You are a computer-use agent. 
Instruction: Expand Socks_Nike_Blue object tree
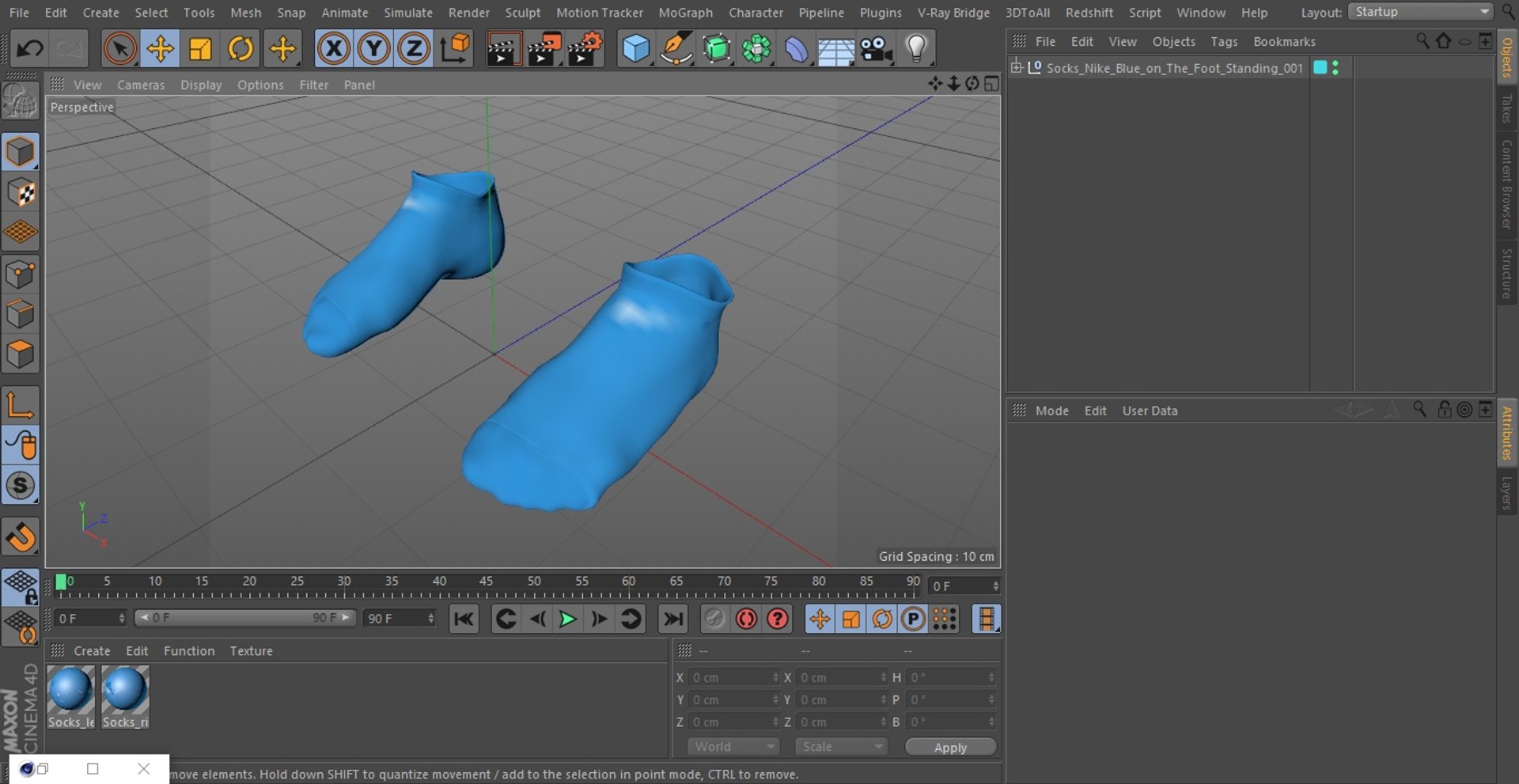(1017, 68)
